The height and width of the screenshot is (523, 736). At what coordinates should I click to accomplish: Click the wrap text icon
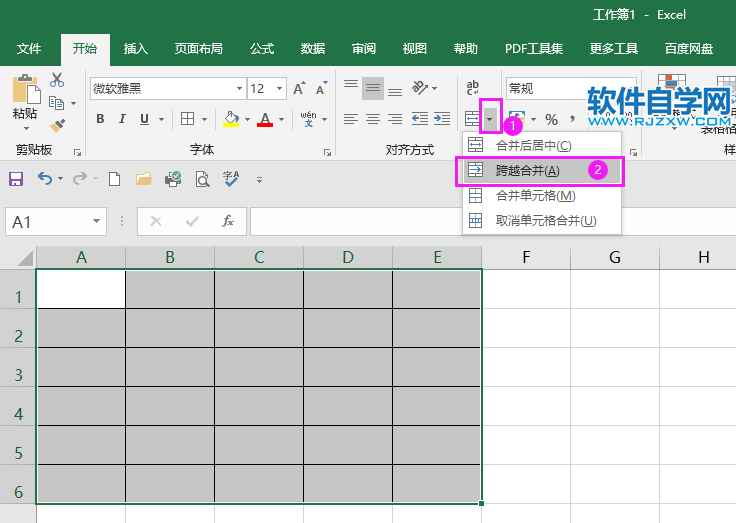pyautogui.click(x=473, y=87)
